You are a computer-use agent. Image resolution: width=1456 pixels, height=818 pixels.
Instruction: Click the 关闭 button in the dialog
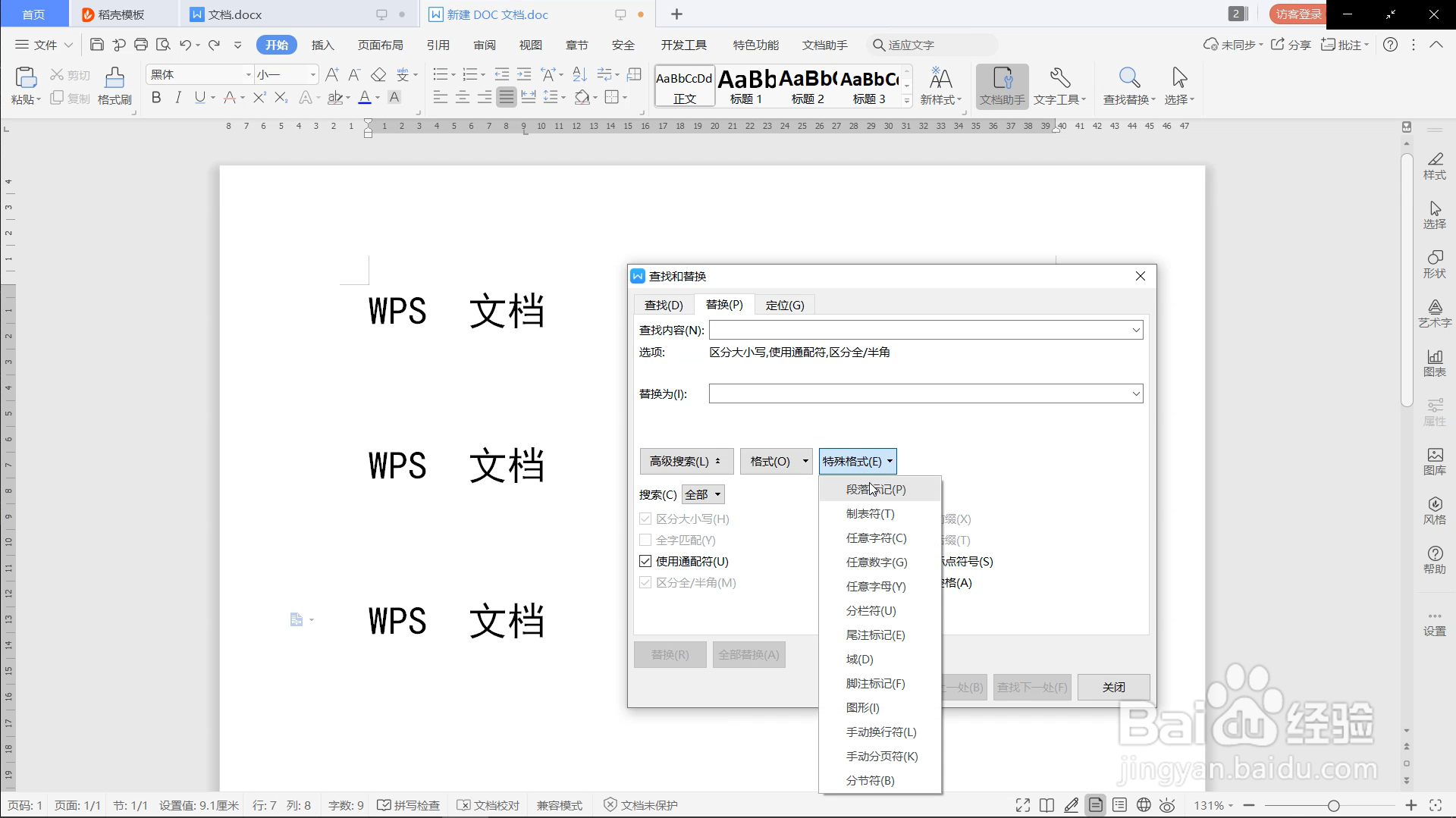pos(1112,687)
